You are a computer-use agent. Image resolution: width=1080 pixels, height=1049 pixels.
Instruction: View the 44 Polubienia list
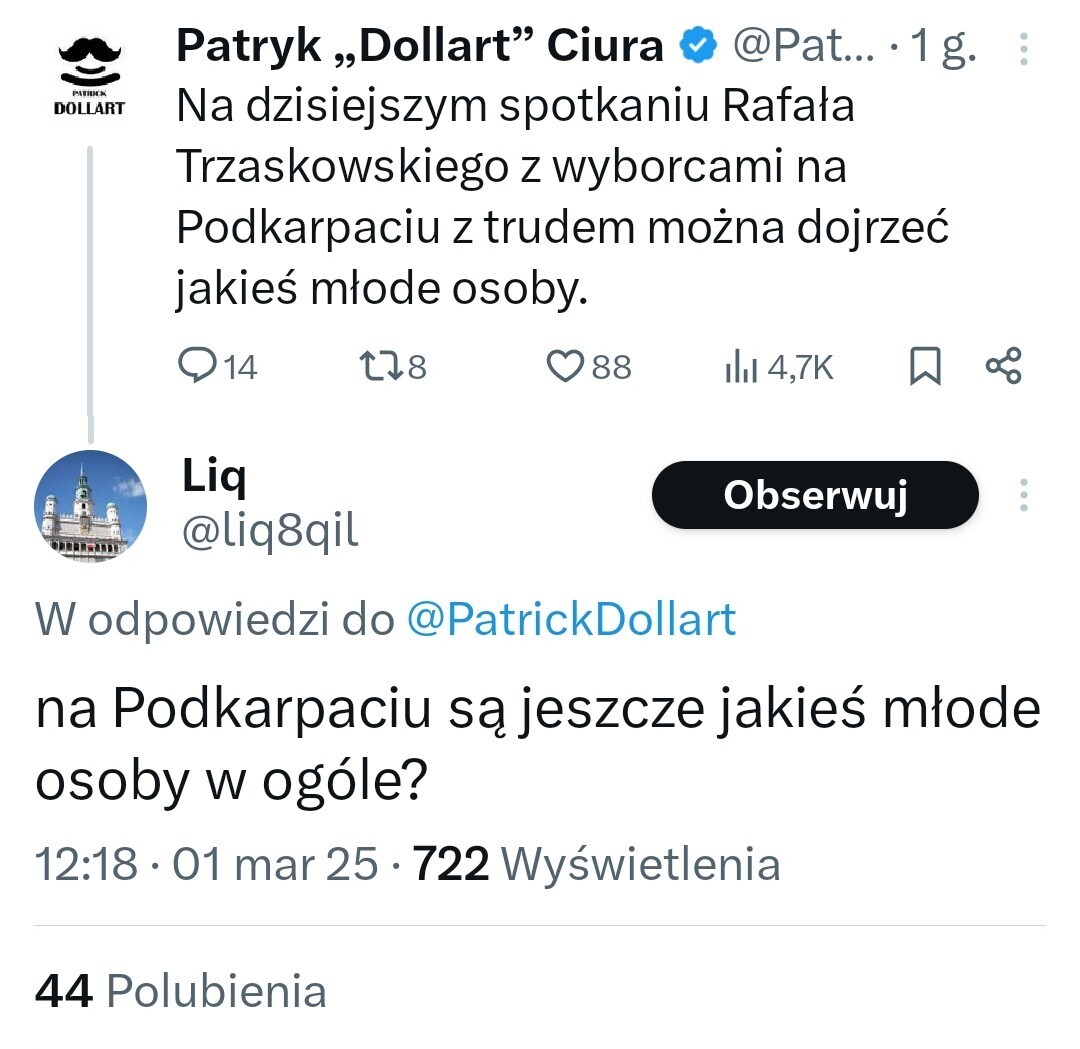181,991
